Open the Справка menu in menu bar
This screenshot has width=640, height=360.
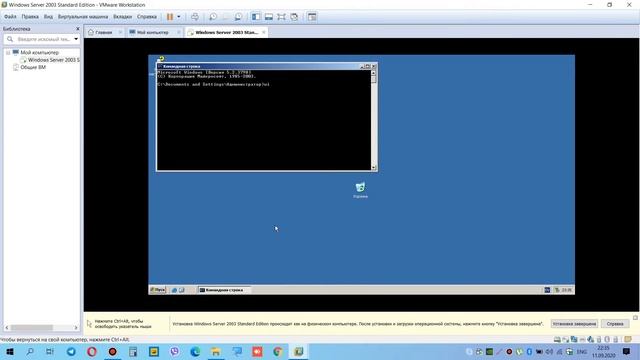coord(147,17)
